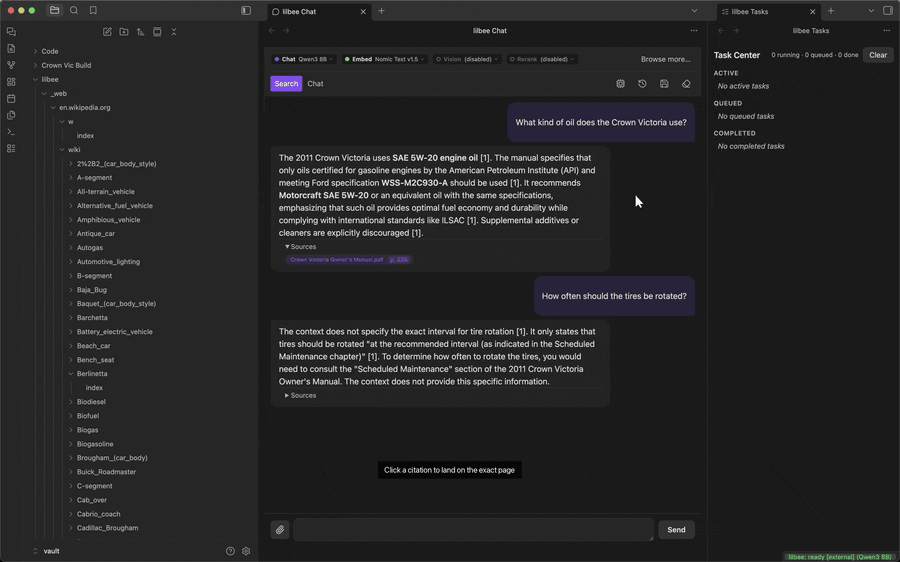Open the Embed Nomic Text v1.5 dropdown
This screenshot has width=900, height=562.
coord(385,59)
